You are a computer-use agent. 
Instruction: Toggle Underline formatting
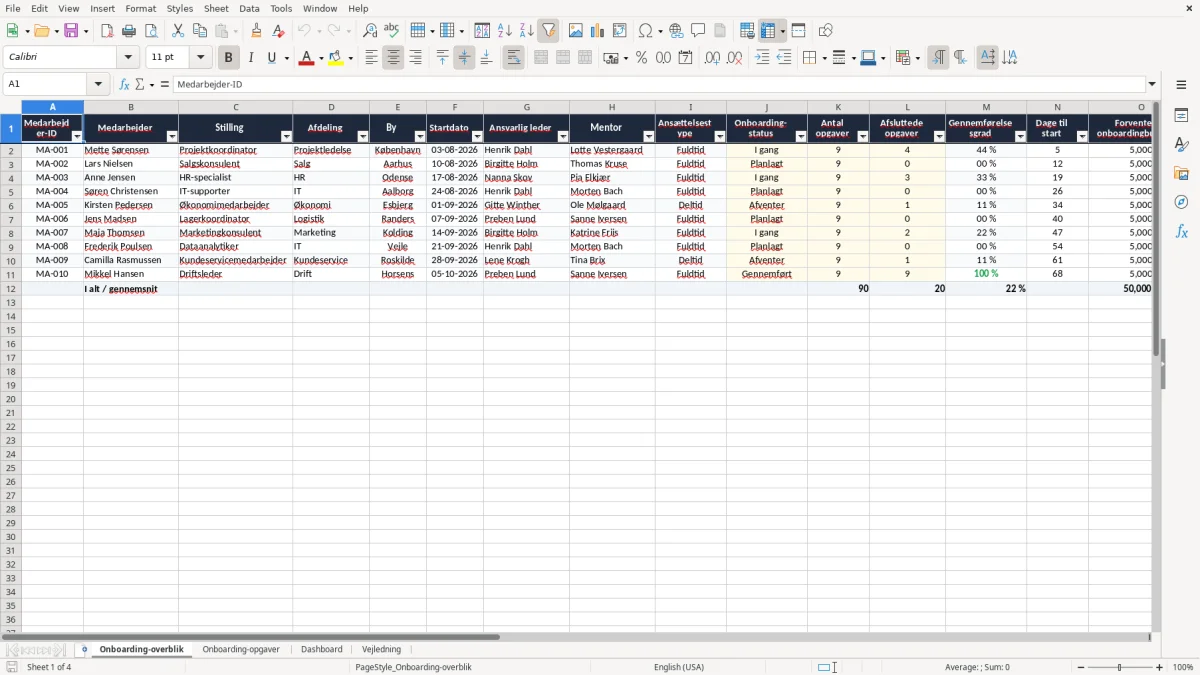[x=271, y=58]
